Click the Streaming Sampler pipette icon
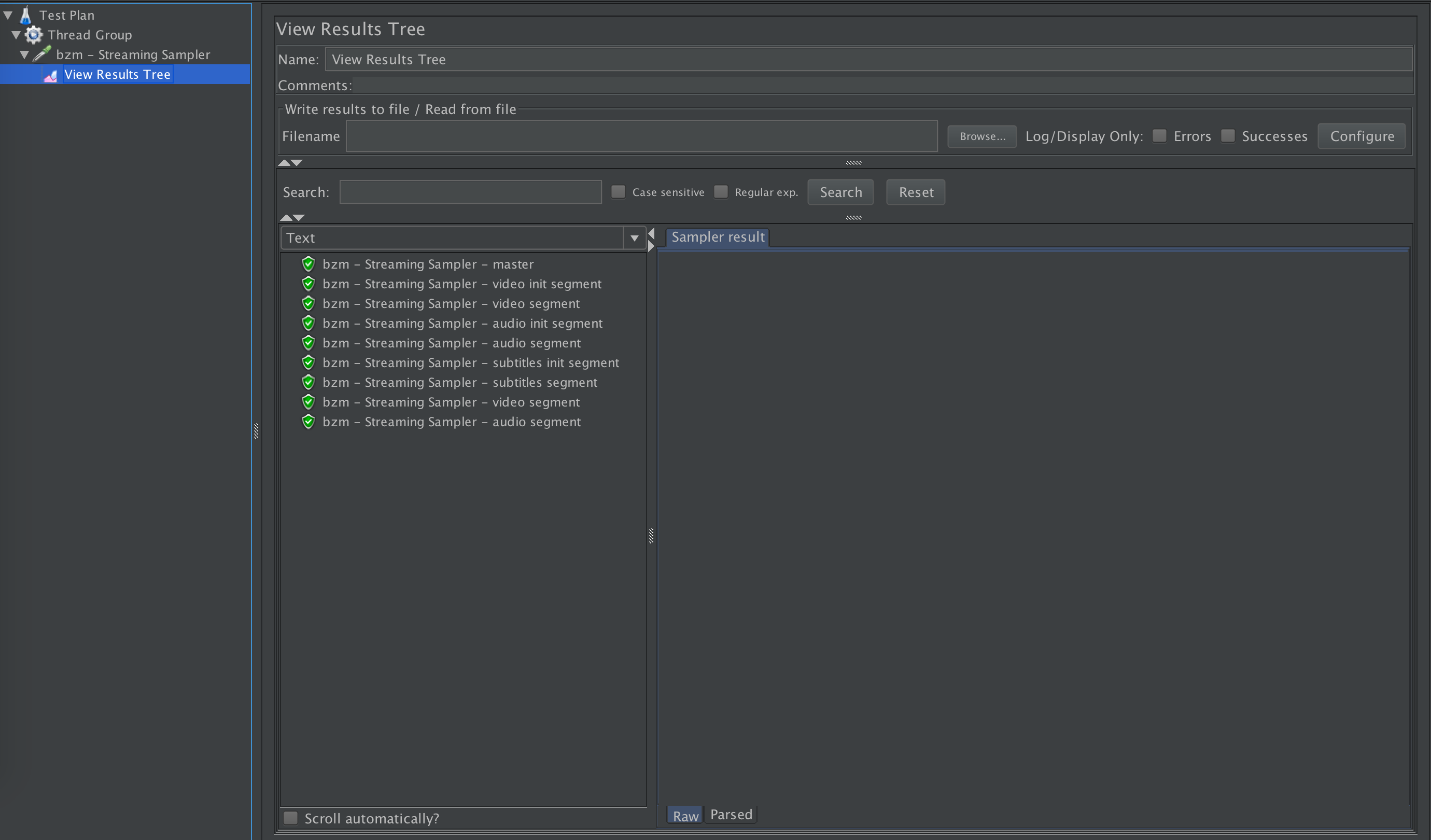This screenshot has width=1431, height=840. tap(42, 54)
